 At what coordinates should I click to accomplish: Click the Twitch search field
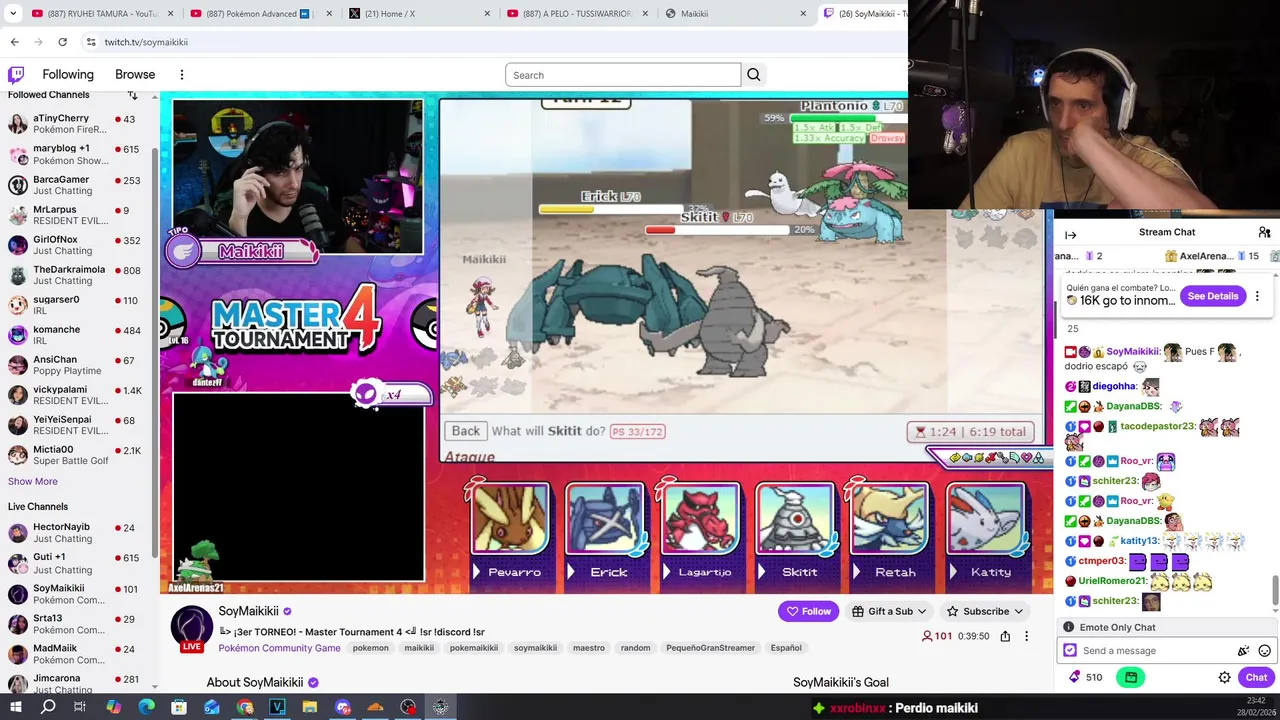click(x=623, y=75)
